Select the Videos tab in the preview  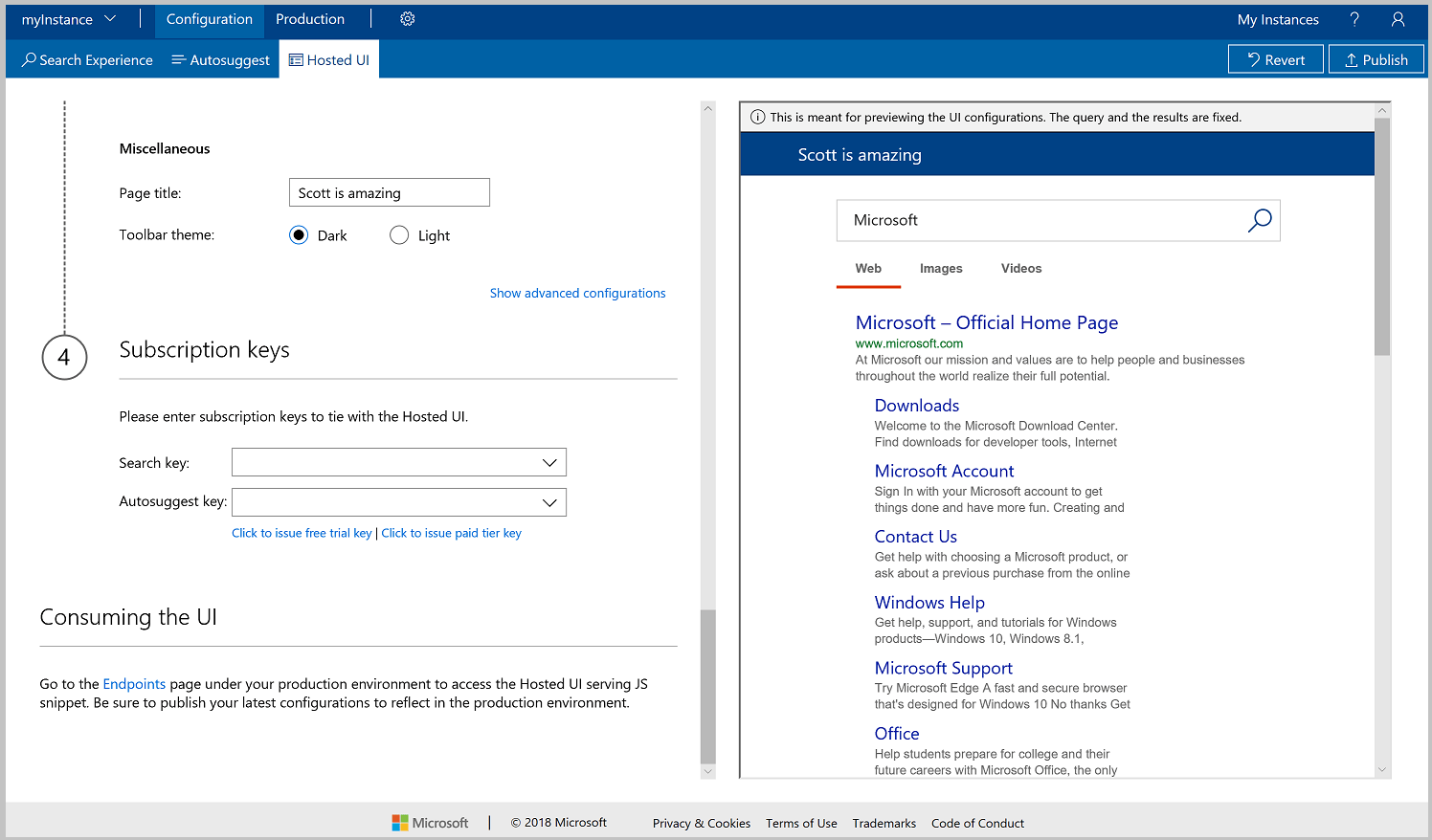tap(1020, 268)
